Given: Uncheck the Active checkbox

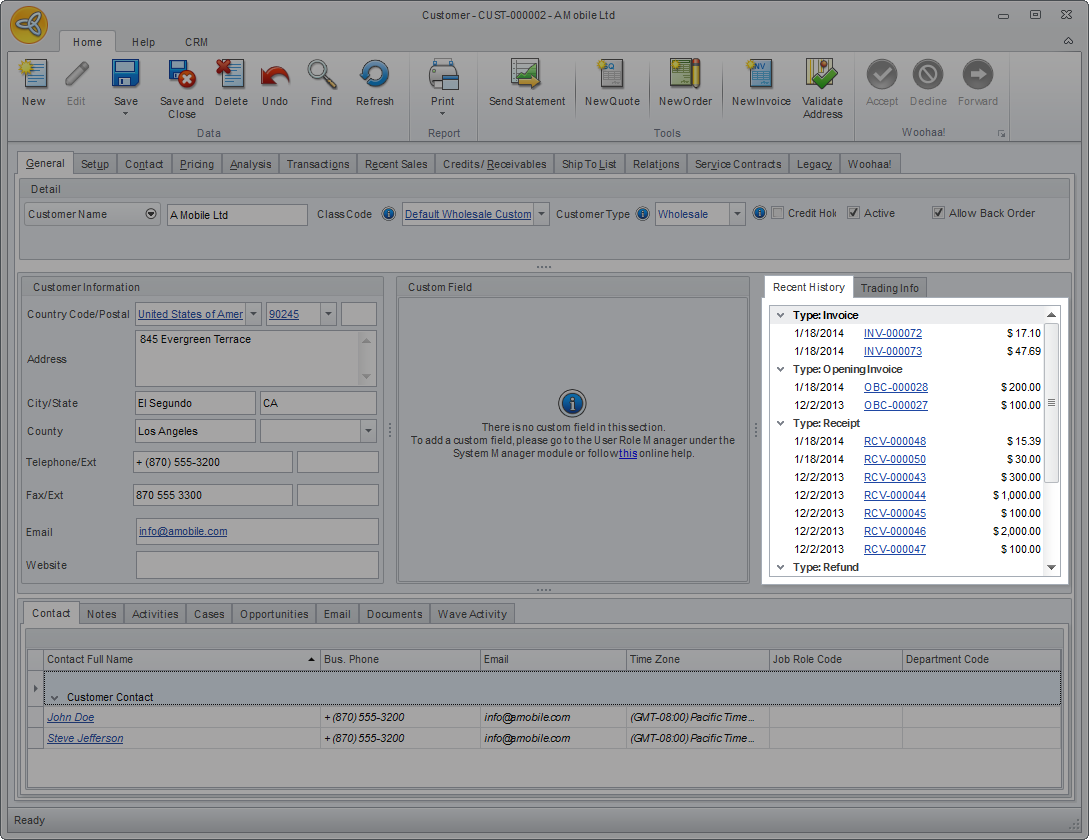Looking at the screenshot, I should (853, 213).
